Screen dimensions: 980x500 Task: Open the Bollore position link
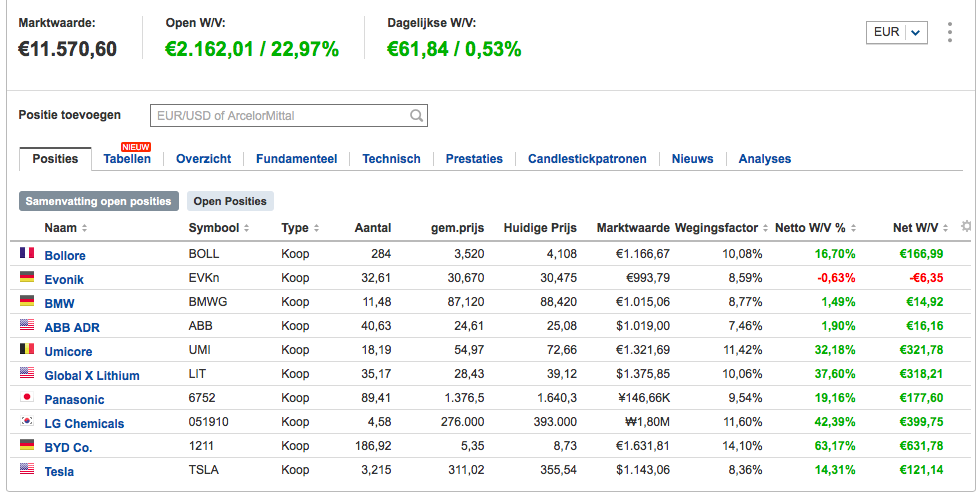65,255
